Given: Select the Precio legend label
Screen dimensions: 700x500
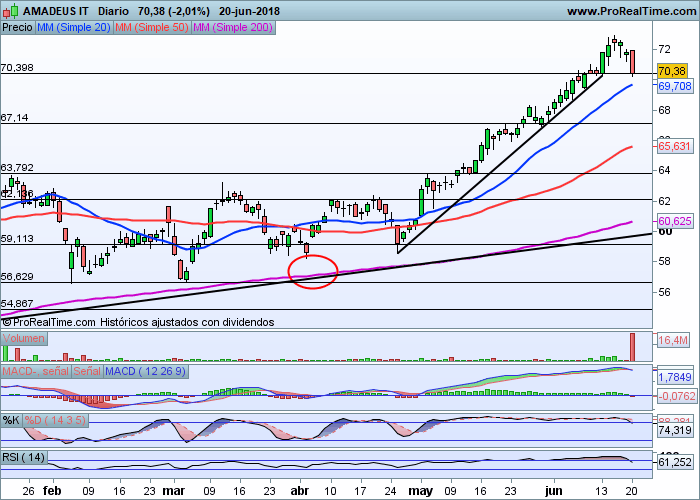Looking at the screenshot, I should coord(17,28).
